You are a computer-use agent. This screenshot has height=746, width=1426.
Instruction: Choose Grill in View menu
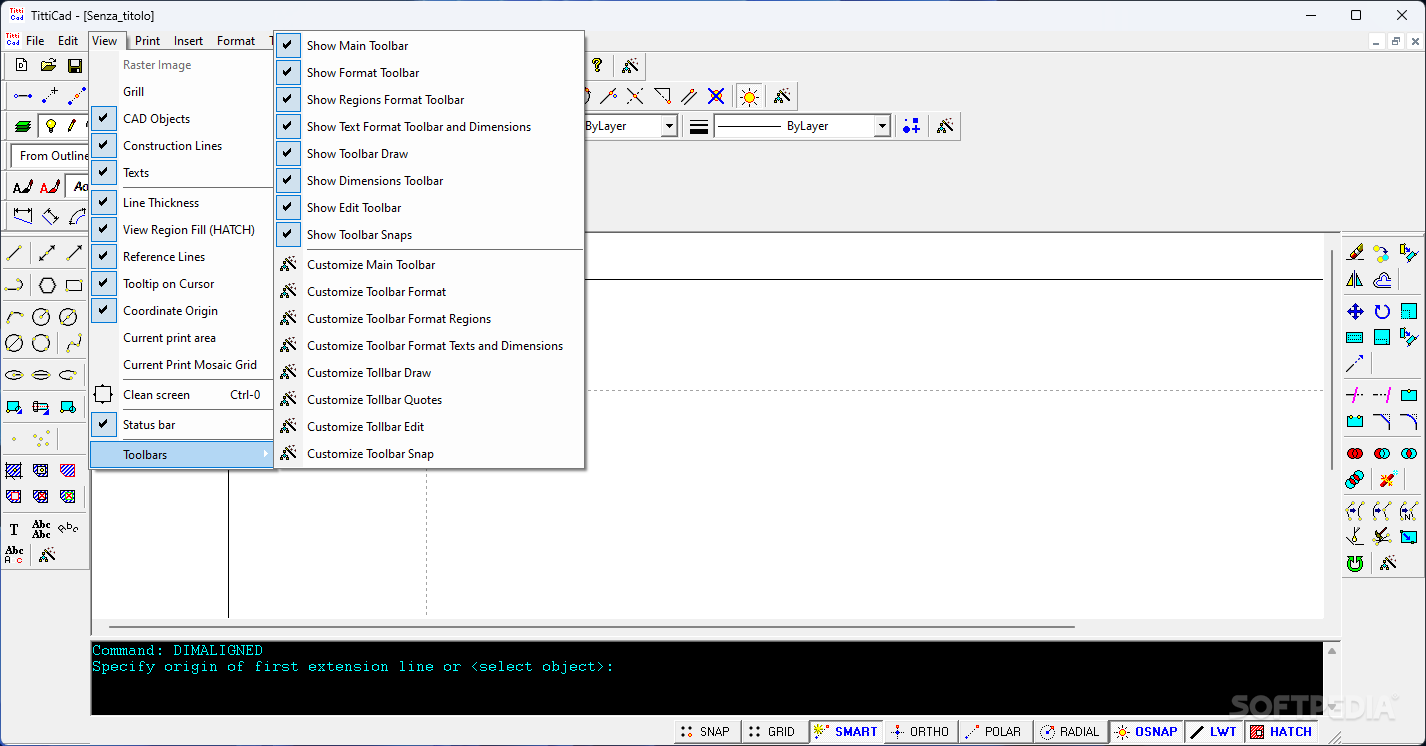point(181,92)
